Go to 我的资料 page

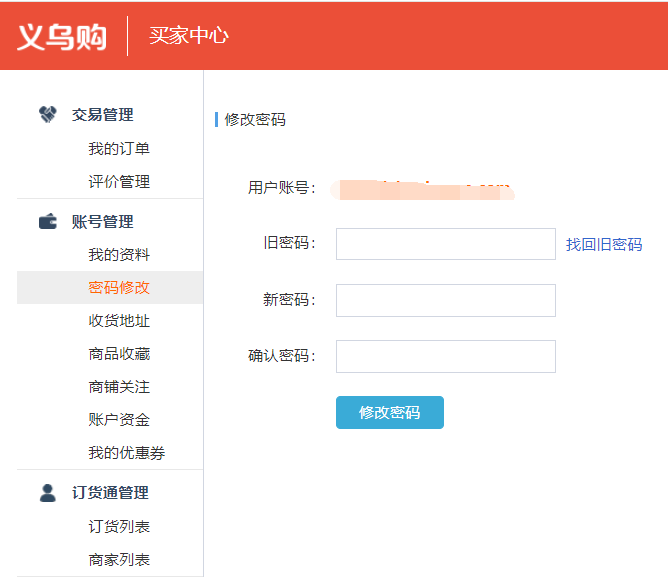tap(119, 255)
